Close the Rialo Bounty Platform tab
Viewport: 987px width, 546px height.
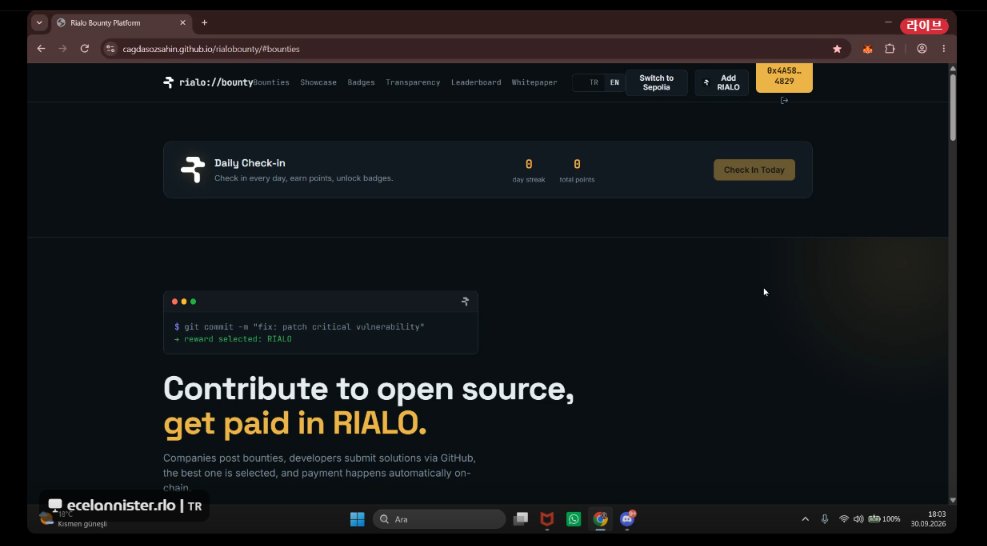(183, 23)
